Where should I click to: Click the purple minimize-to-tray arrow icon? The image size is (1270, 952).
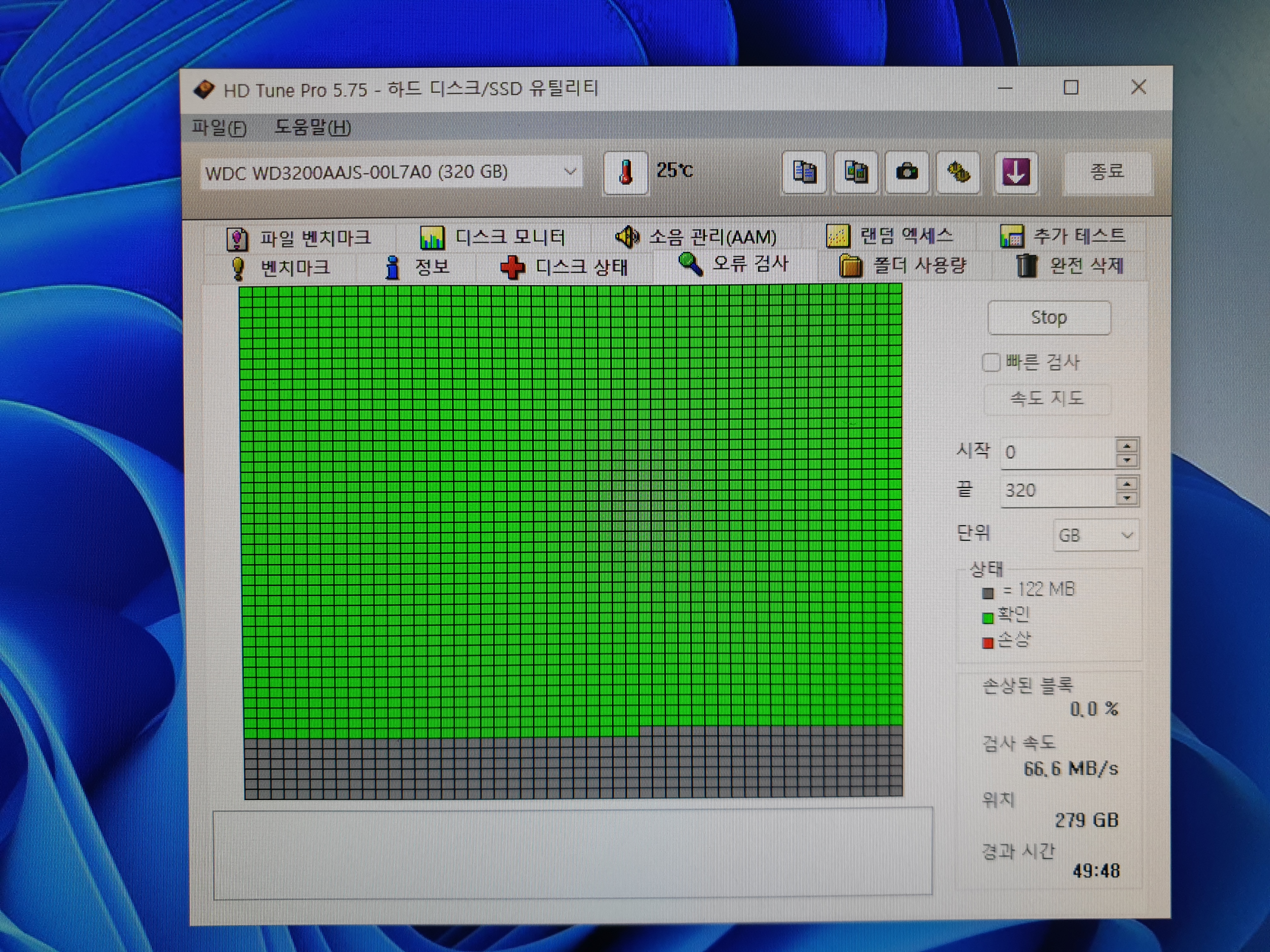(x=1016, y=172)
